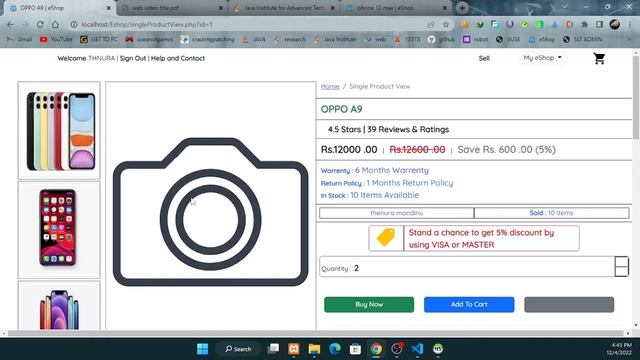
Task: Open the Windows Start menu
Action: click(202, 349)
